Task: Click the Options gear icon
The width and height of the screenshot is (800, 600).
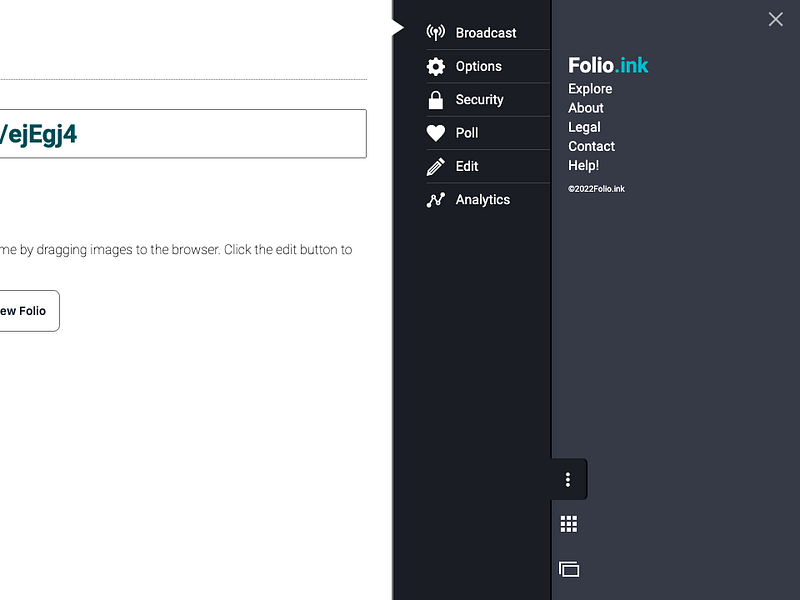Action: (436, 66)
